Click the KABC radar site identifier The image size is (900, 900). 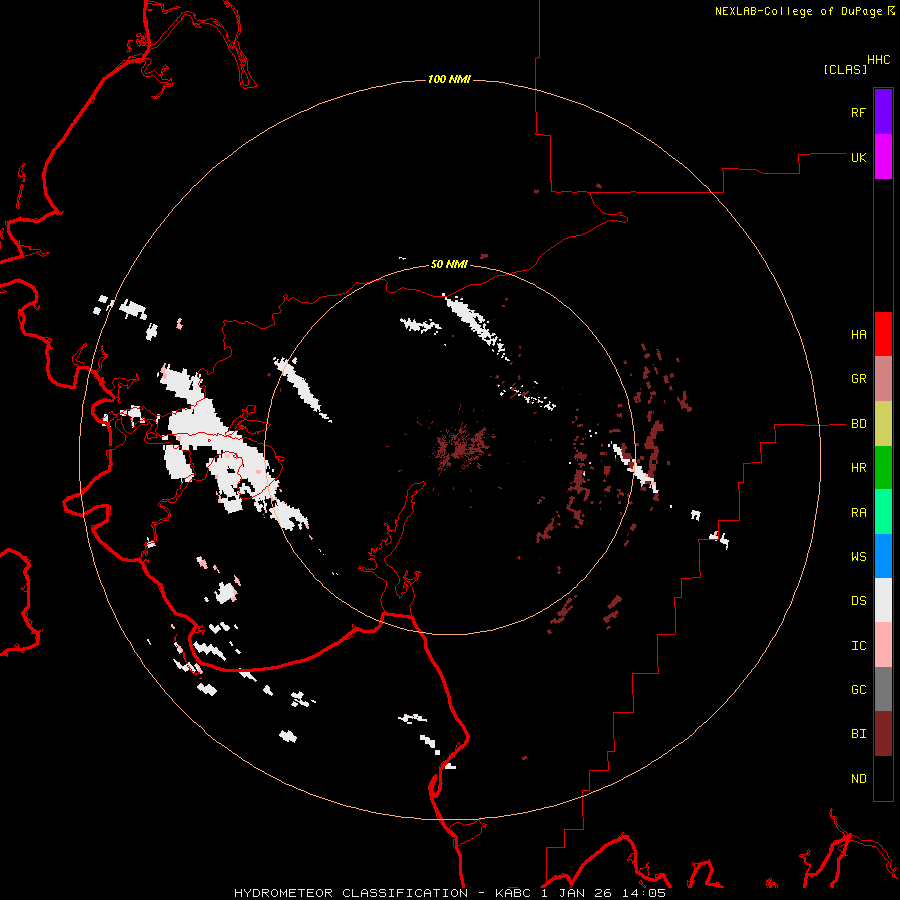point(513,893)
